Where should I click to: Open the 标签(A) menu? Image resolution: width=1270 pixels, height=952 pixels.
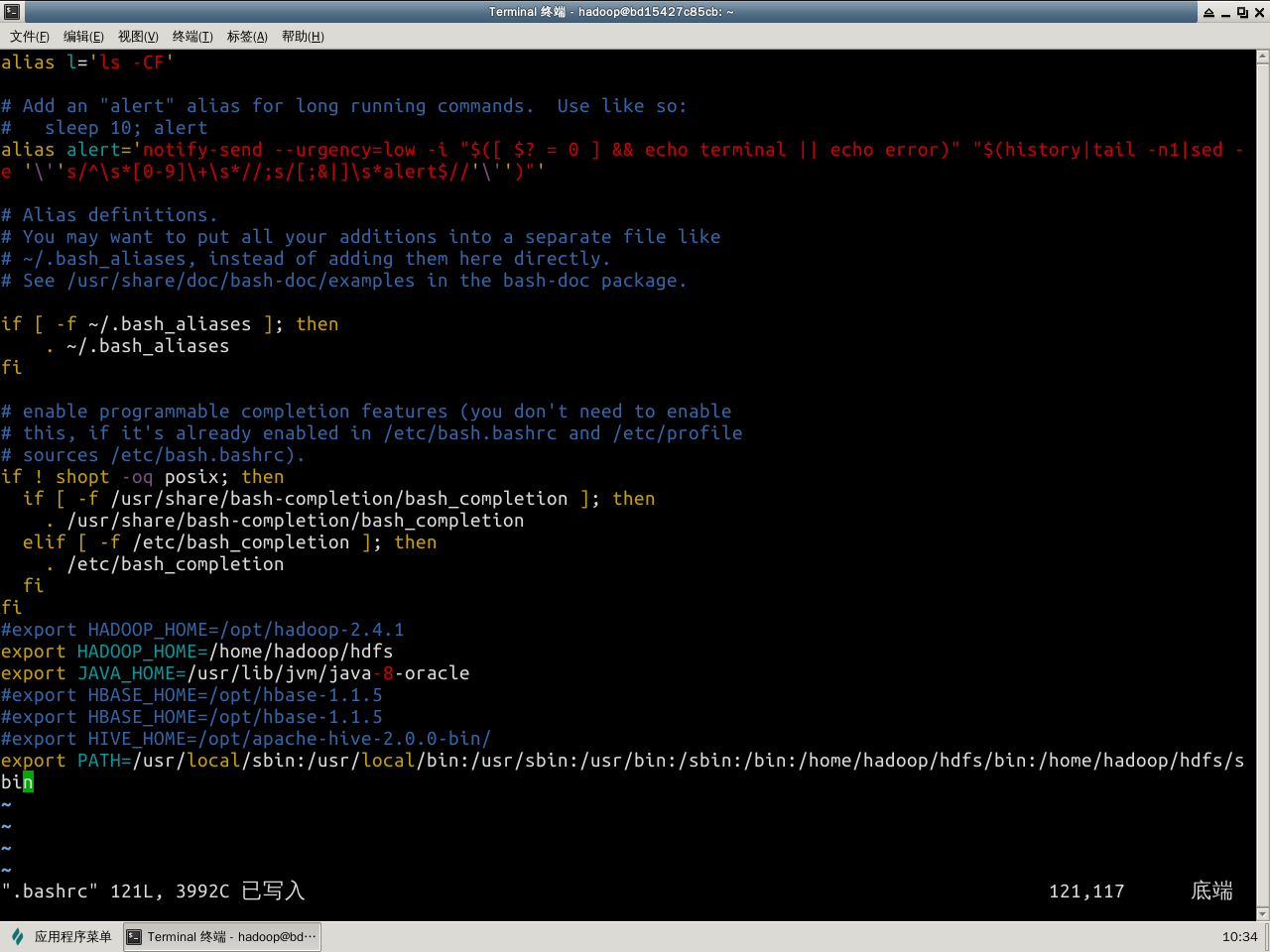click(x=247, y=37)
